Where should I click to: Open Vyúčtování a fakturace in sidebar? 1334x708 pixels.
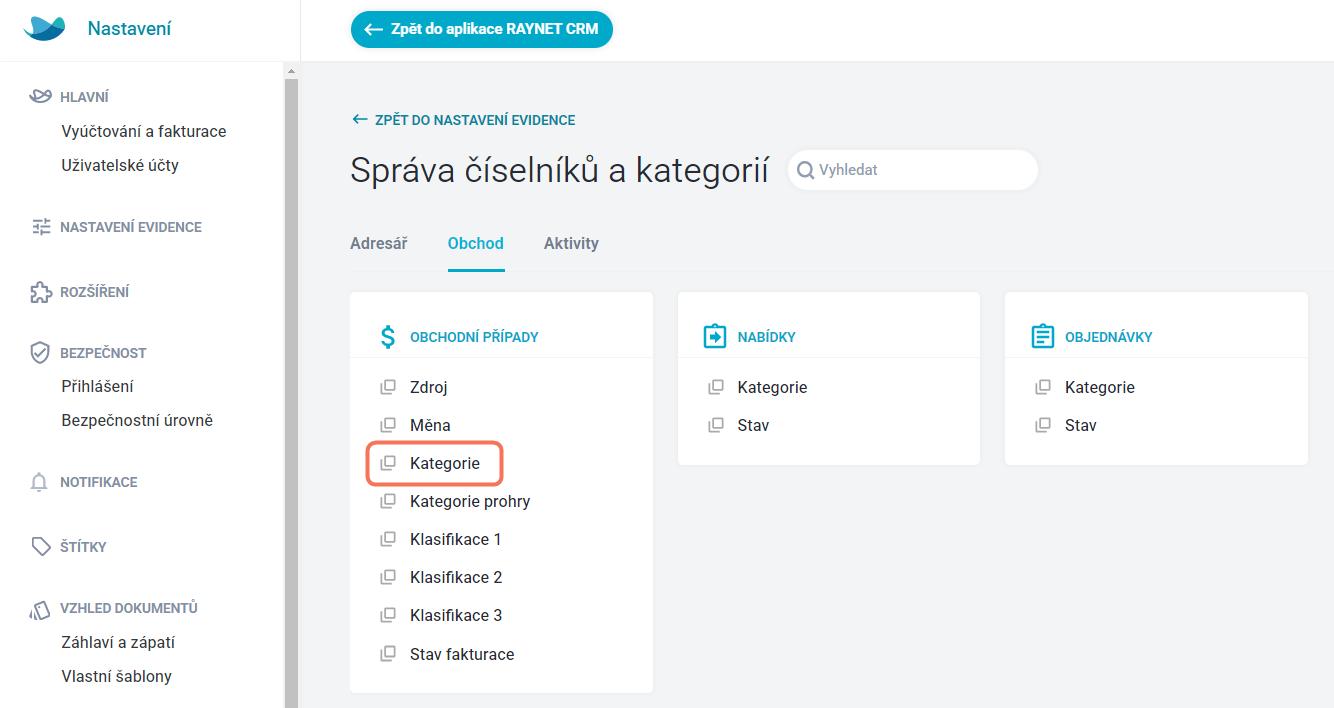point(144,131)
